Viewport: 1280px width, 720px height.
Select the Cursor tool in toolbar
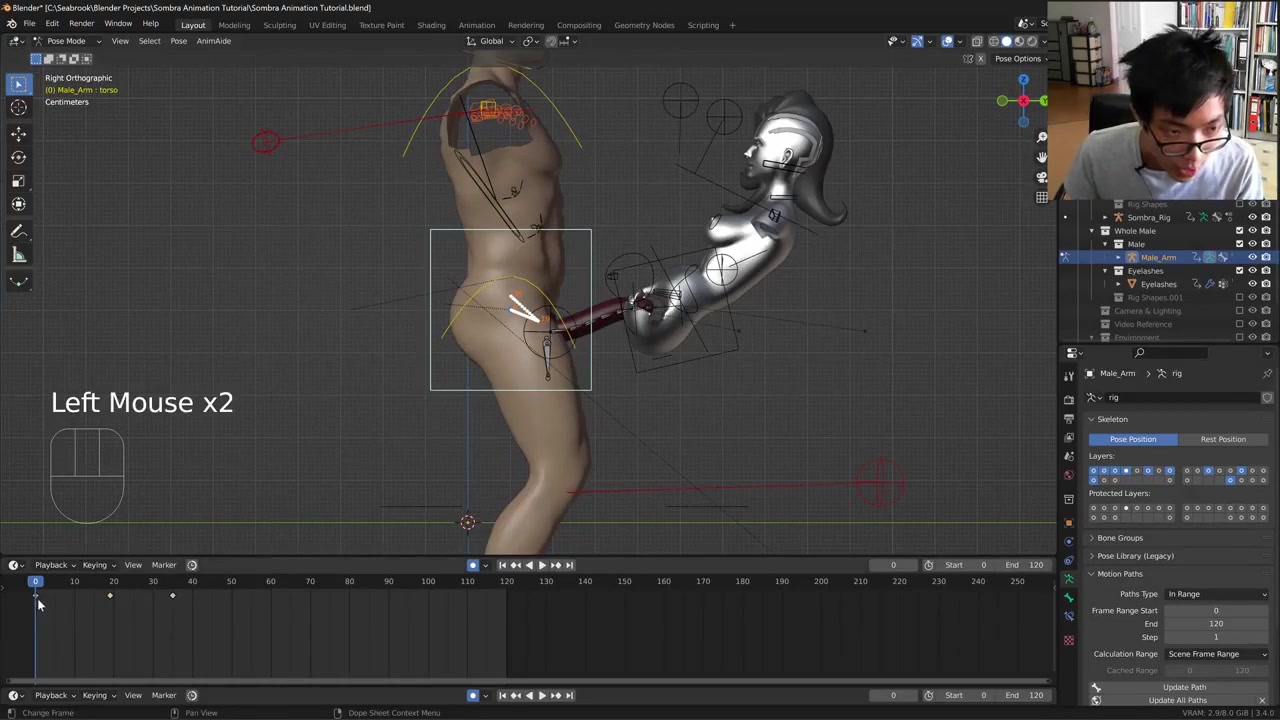coord(18,108)
